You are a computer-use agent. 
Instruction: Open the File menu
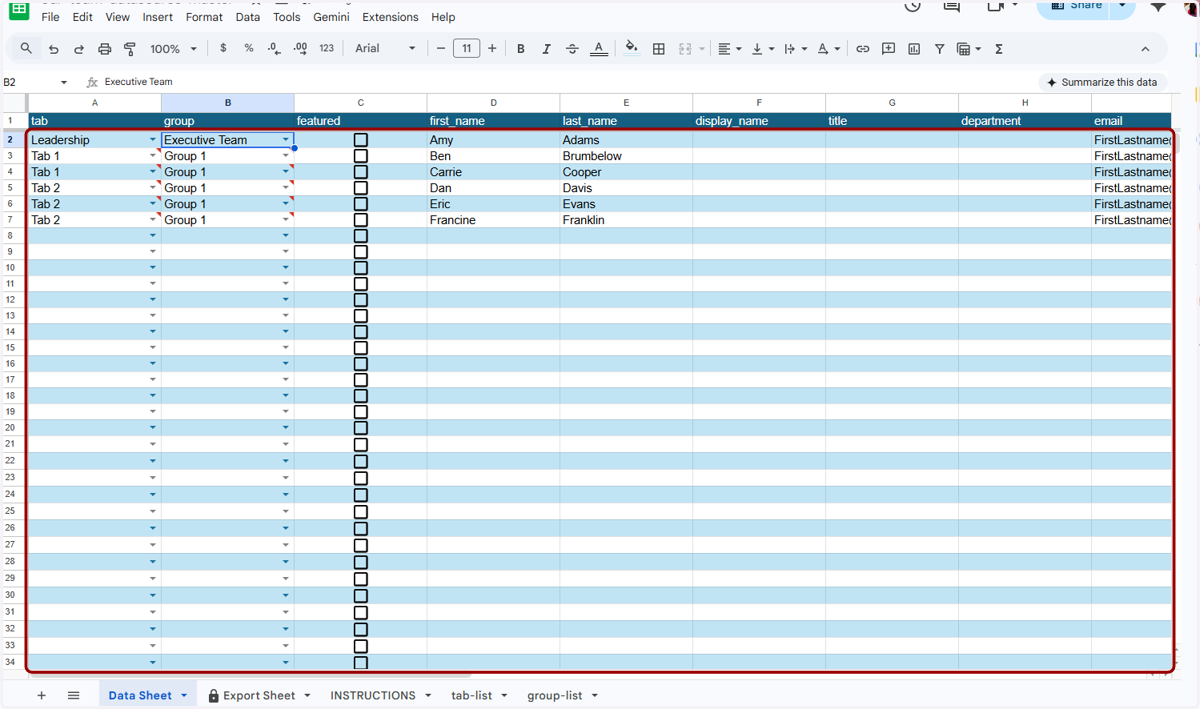pyautogui.click(x=50, y=17)
